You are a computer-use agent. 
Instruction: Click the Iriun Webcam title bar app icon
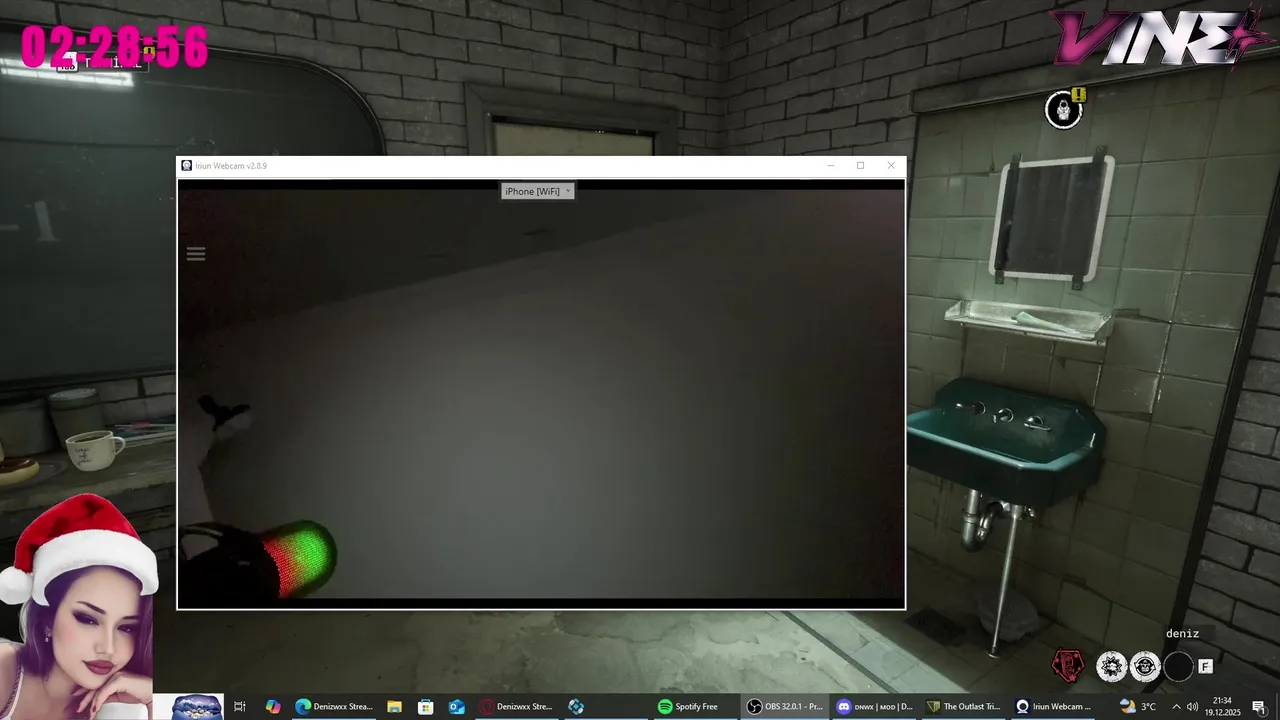(x=187, y=166)
